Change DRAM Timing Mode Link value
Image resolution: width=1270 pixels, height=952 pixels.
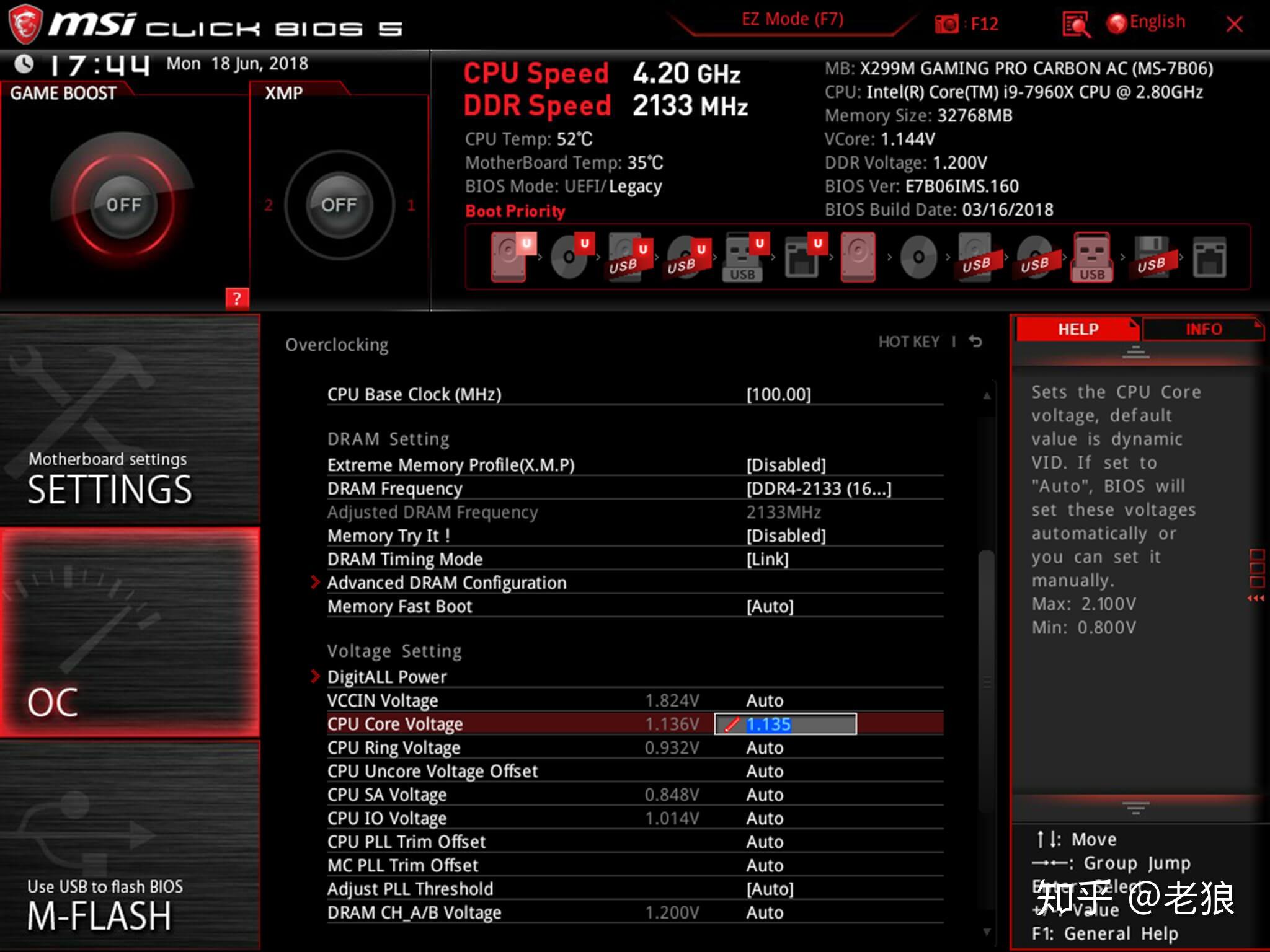[767, 559]
